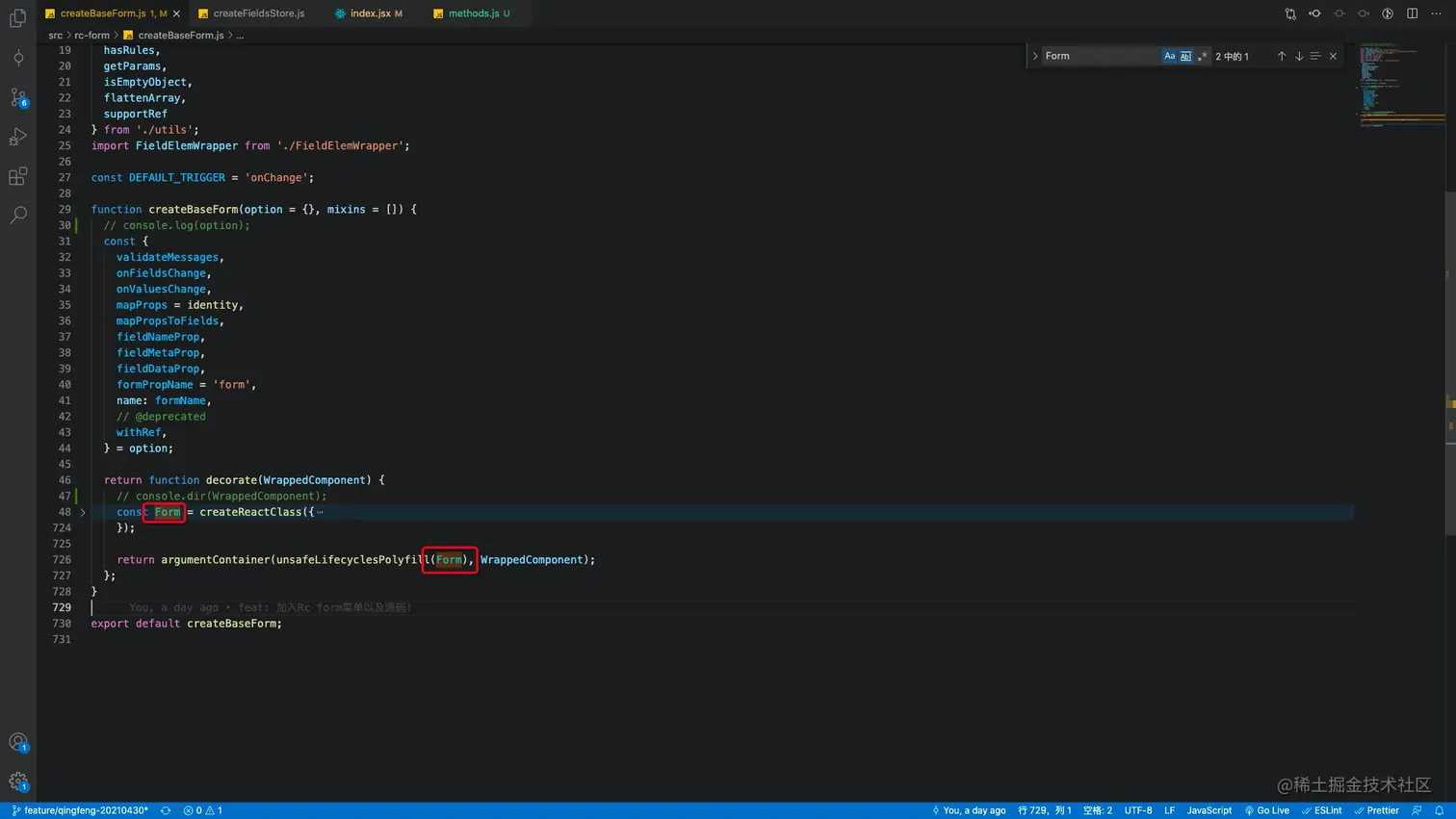This screenshot has width=1456, height=819.
Task: Open the GitLens icon in activity bar
Action: click(17, 59)
